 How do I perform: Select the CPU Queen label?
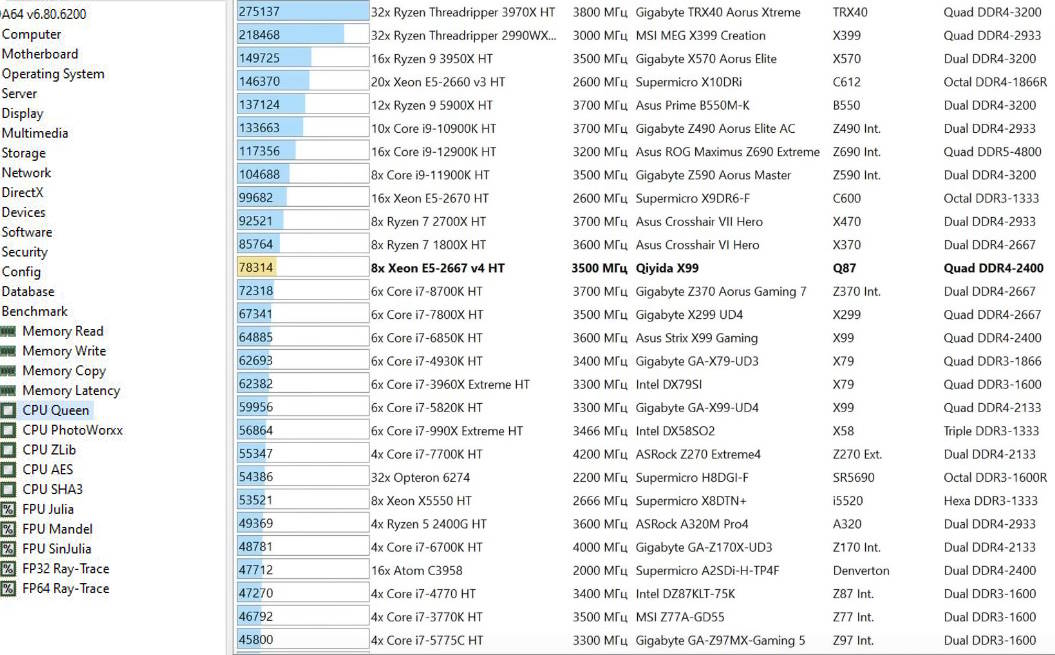55,410
